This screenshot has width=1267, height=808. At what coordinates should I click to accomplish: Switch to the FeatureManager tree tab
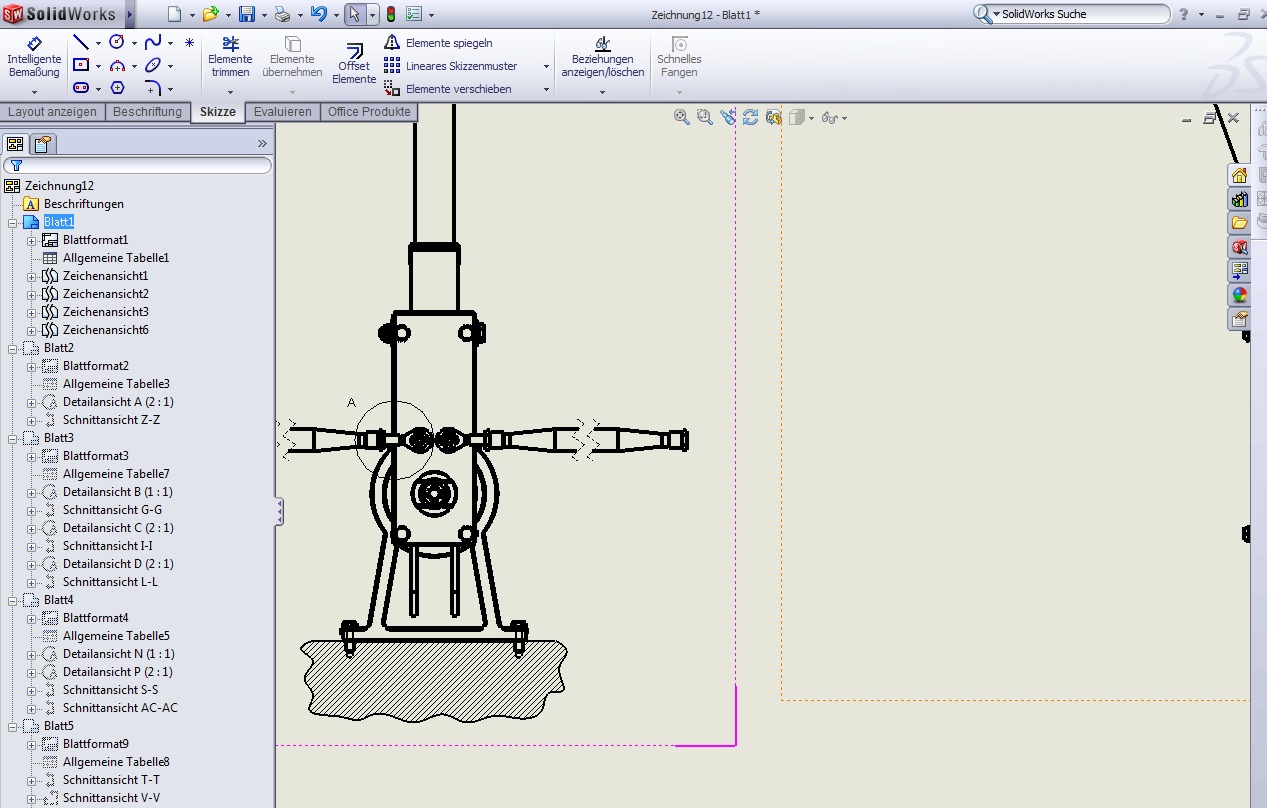coord(15,144)
